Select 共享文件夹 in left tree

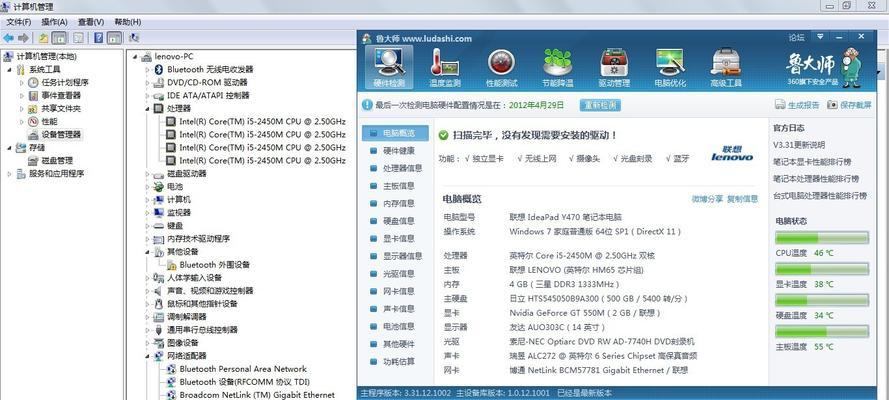point(61,108)
